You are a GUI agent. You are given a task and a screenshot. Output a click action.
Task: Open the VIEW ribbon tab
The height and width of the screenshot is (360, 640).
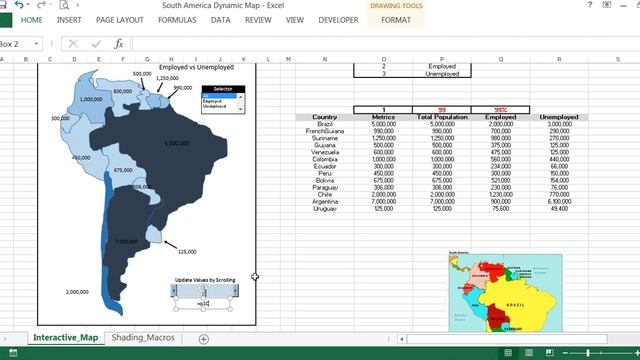(x=295, y=20)
